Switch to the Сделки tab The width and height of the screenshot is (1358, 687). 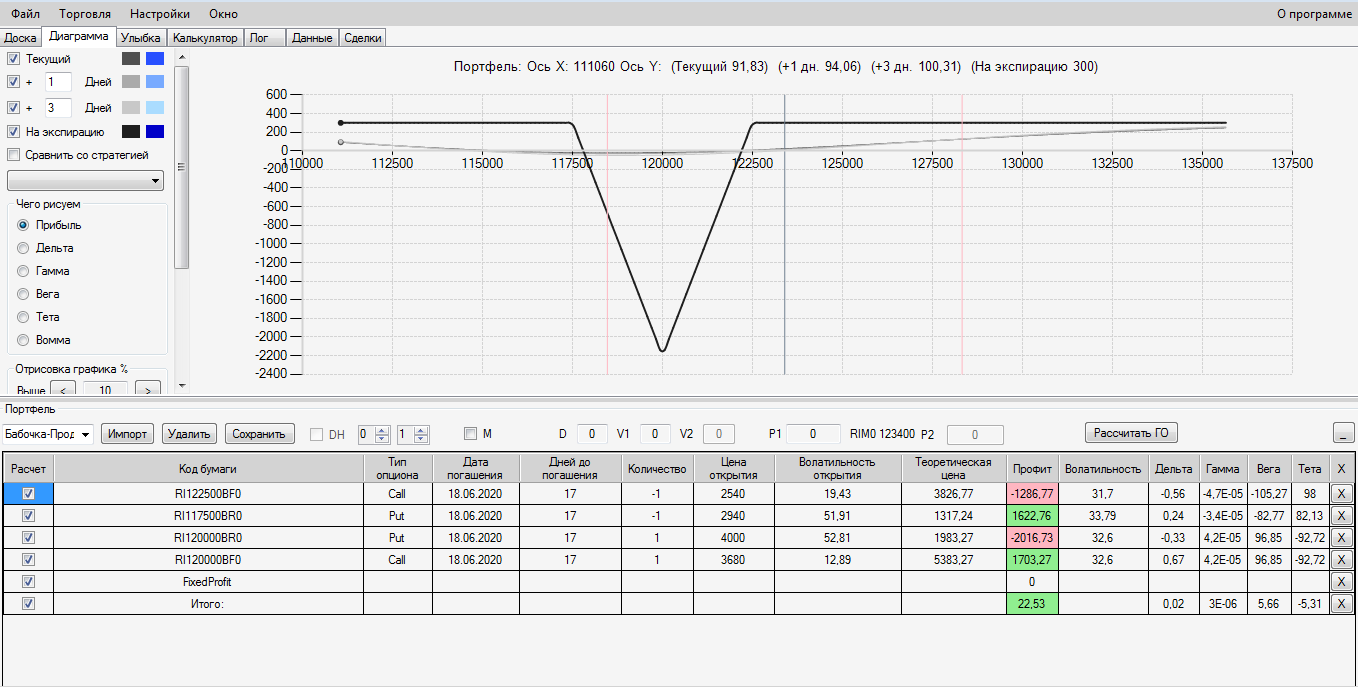pos(362,38)
